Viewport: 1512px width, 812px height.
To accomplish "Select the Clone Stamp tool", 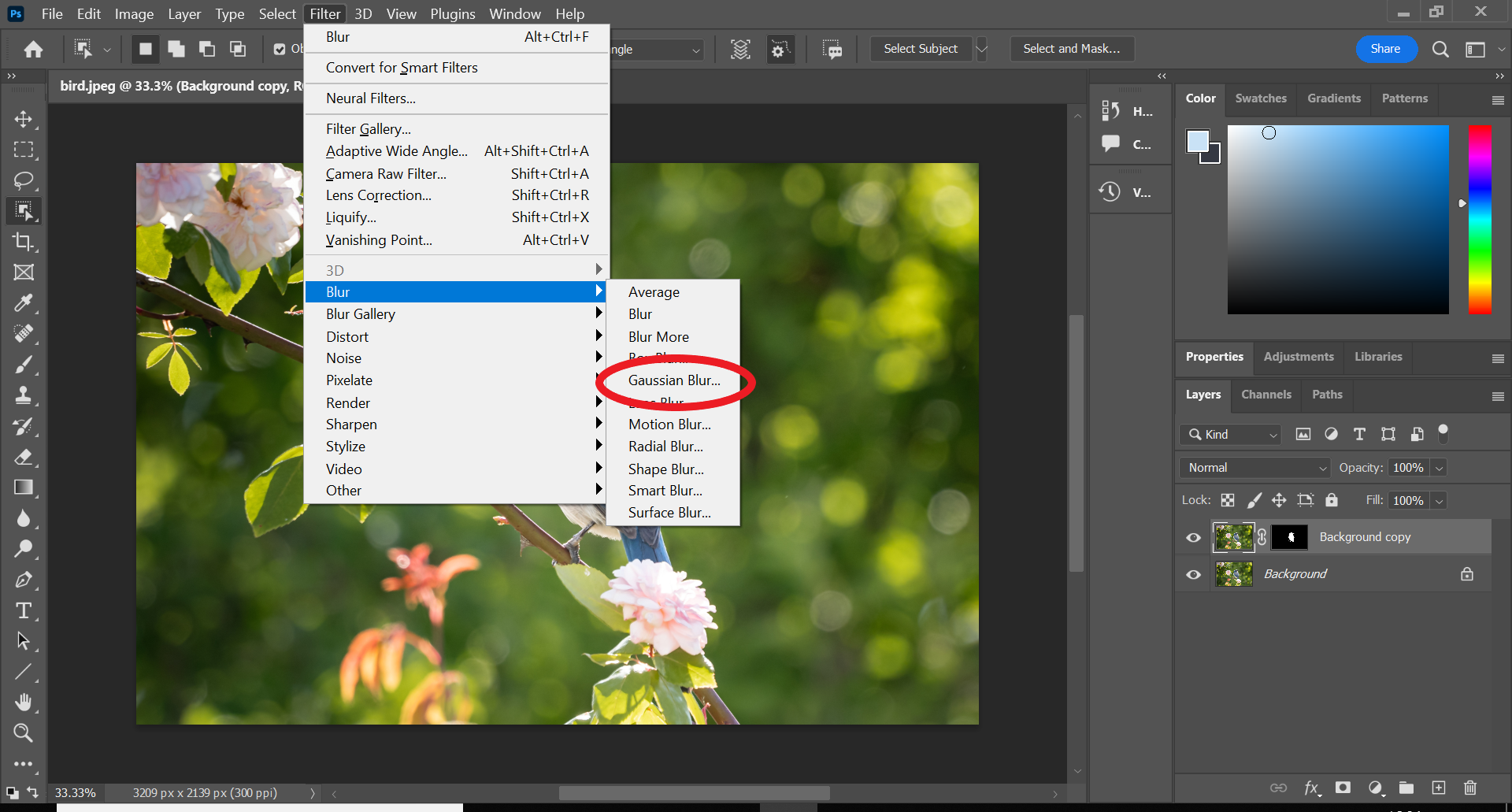I will 24,395.
